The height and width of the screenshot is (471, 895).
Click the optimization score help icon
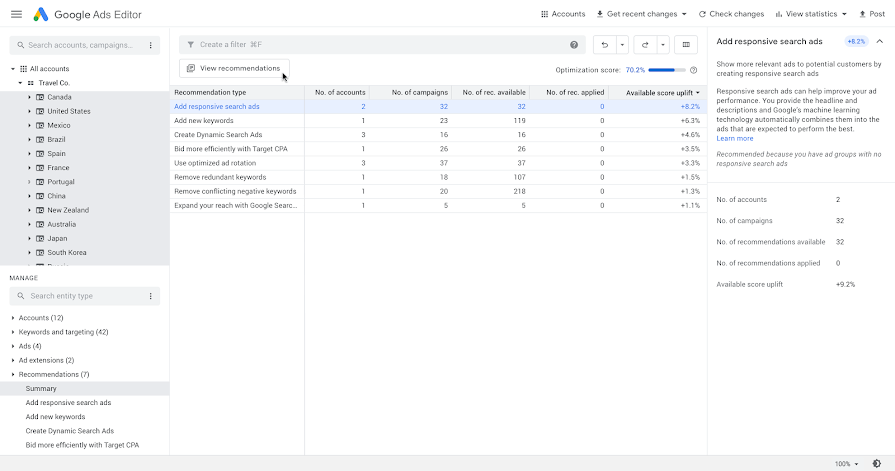click(x=694, y=70)
